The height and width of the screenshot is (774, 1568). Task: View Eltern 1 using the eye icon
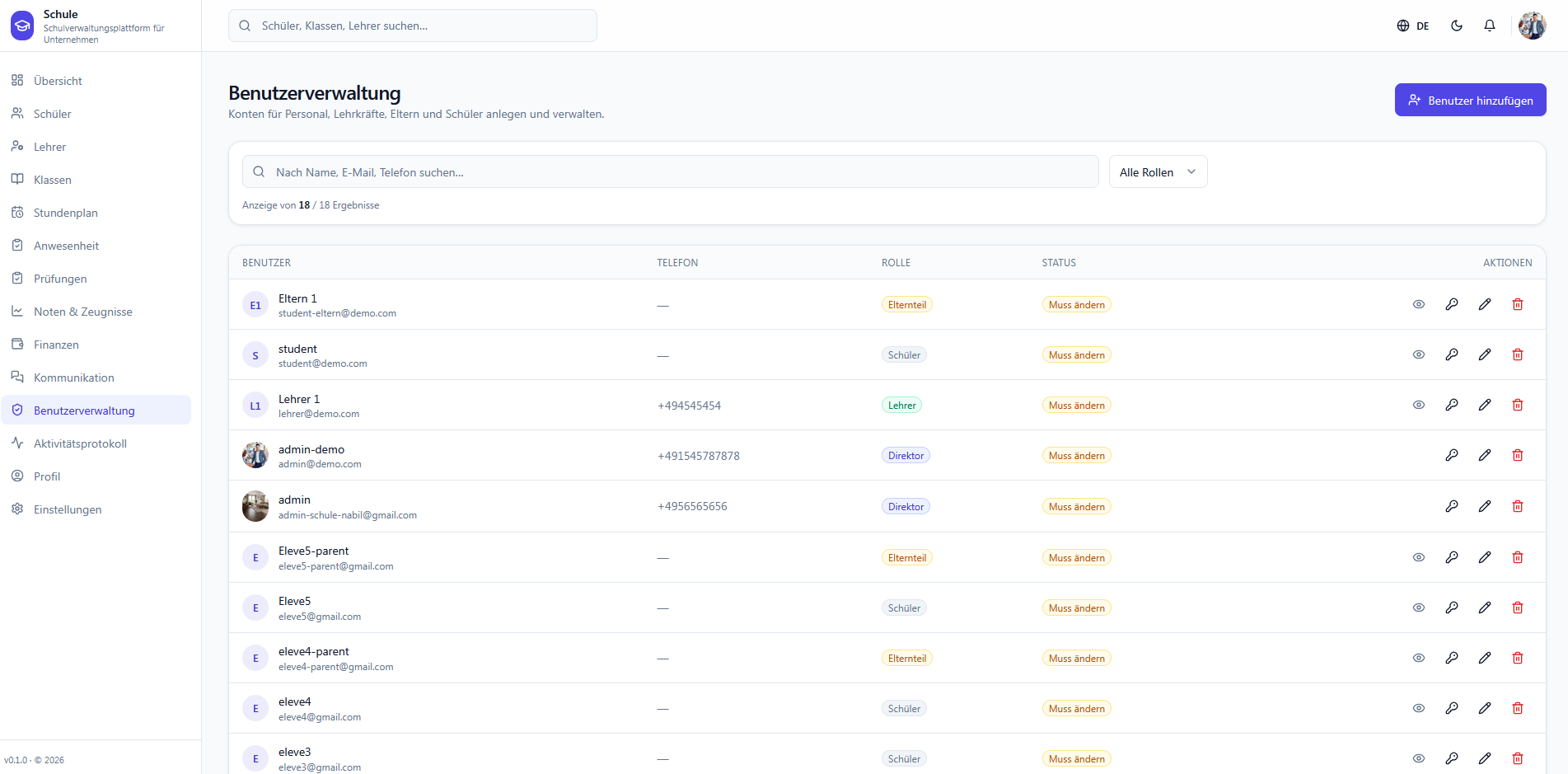coord(1419,304)
